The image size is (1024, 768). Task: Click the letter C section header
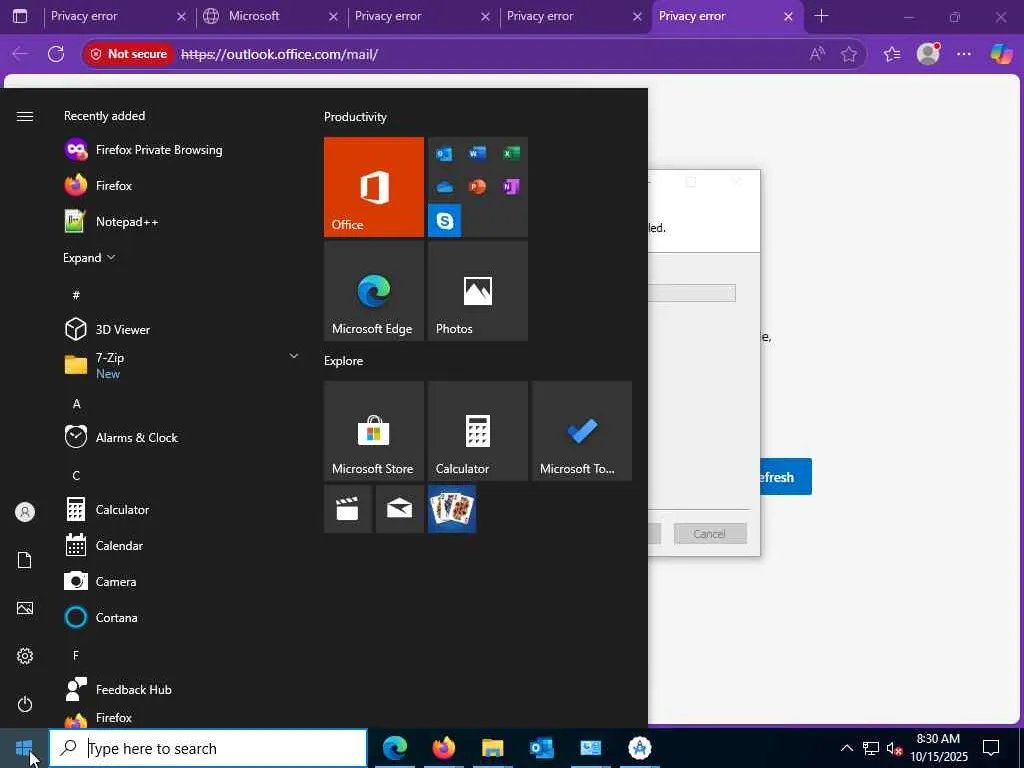(76, 475)
